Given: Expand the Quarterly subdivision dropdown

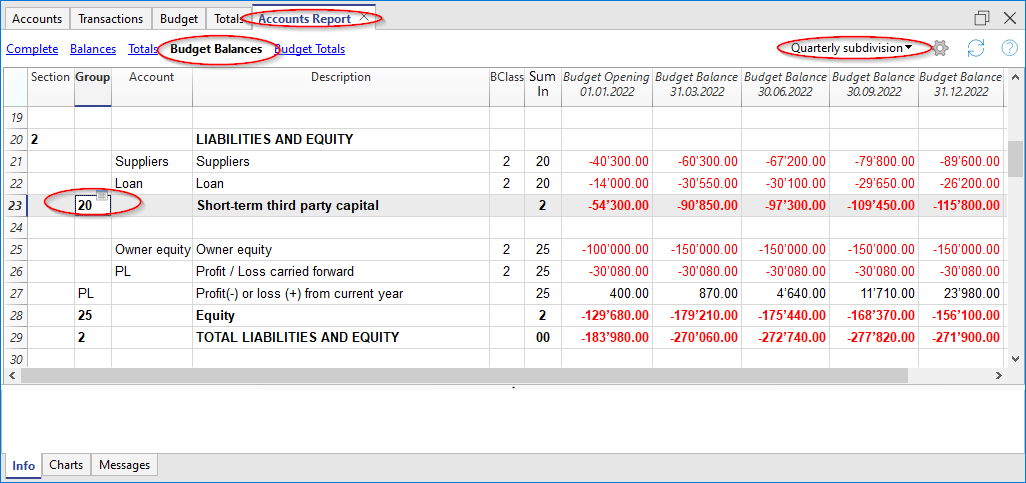Looking at the screenshot, I should [x=851, y=48].
